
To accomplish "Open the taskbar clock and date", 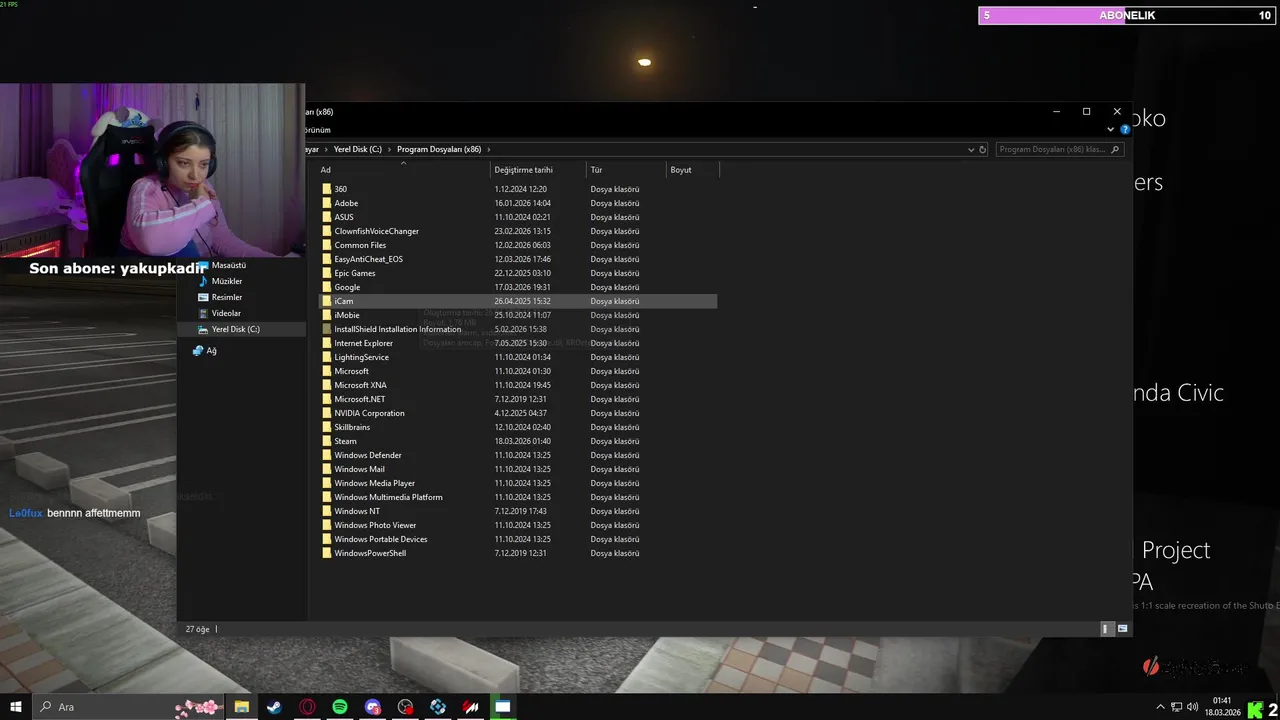I will [1222, 707].
